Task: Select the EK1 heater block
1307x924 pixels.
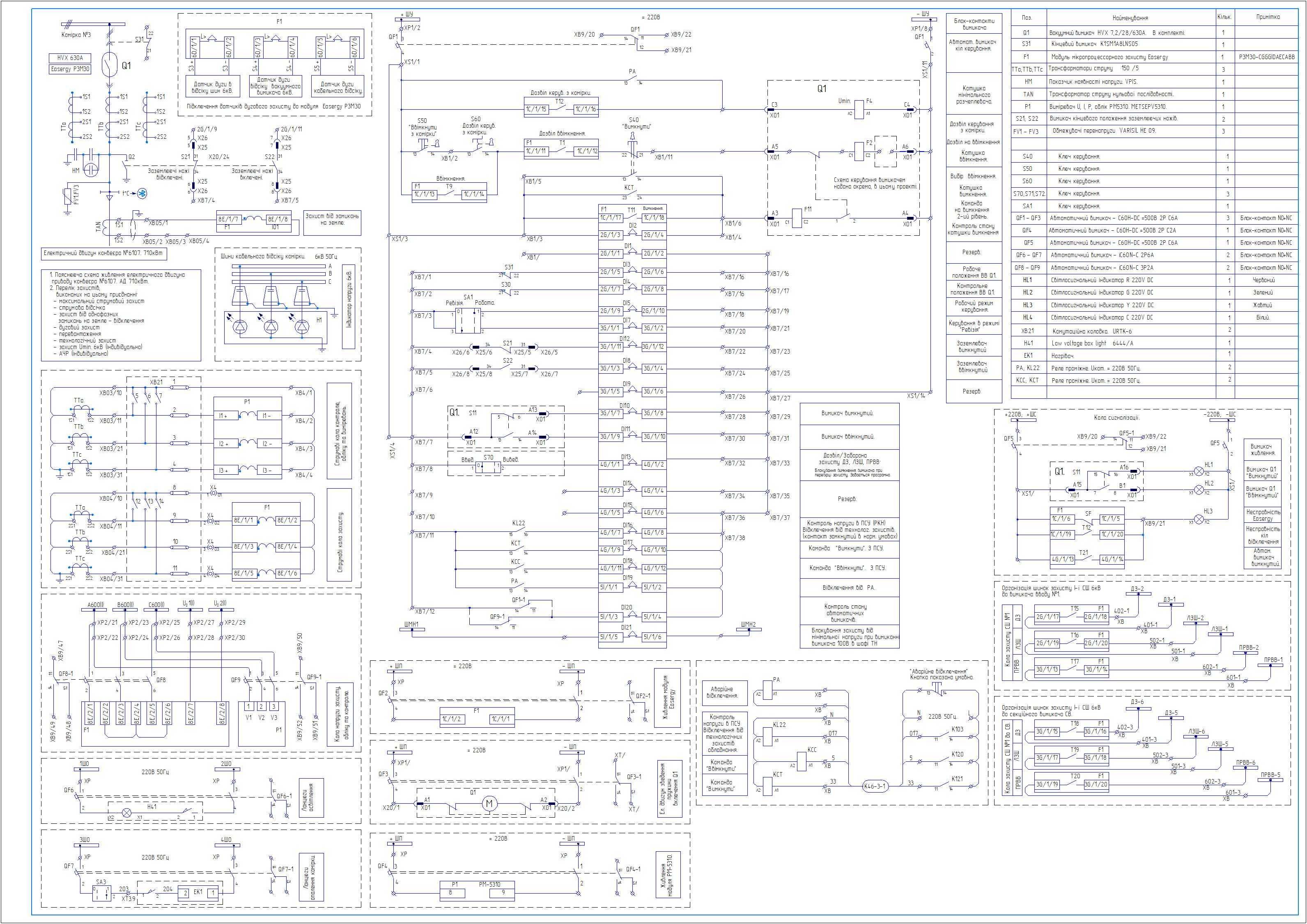Action: (x=198, y=893)
